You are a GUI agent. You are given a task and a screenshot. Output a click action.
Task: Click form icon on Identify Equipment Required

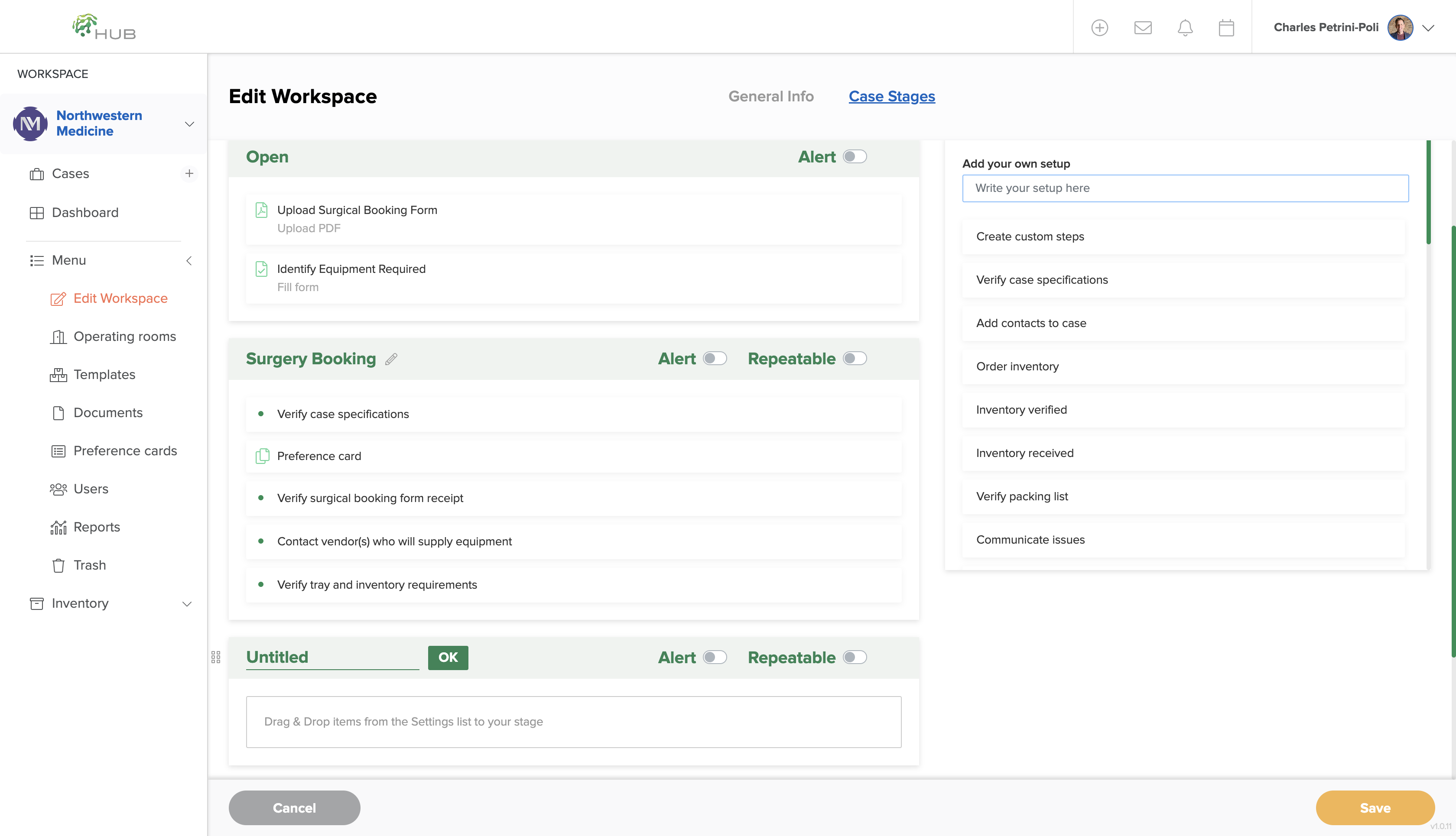[x=261, y=269]
